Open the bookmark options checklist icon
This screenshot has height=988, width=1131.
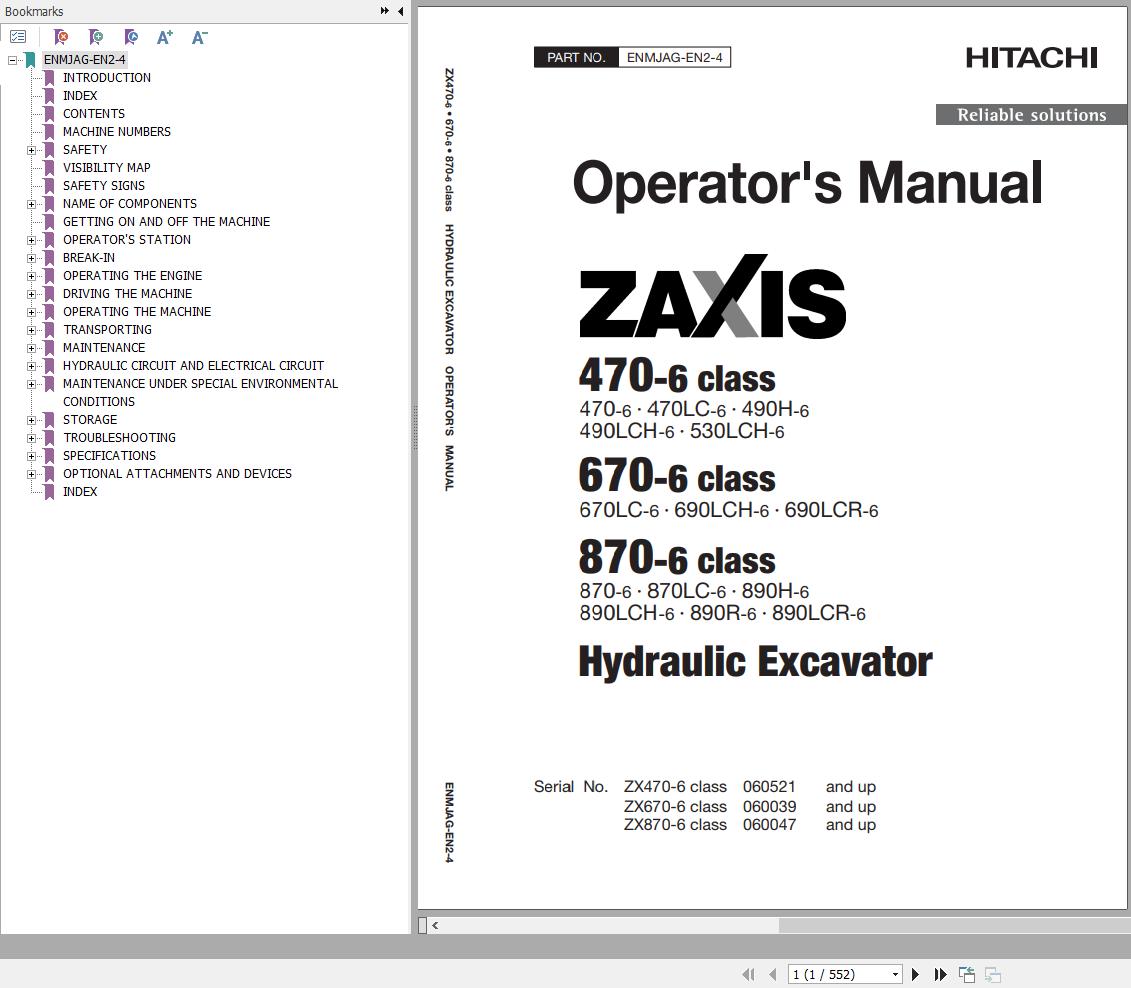18,37
